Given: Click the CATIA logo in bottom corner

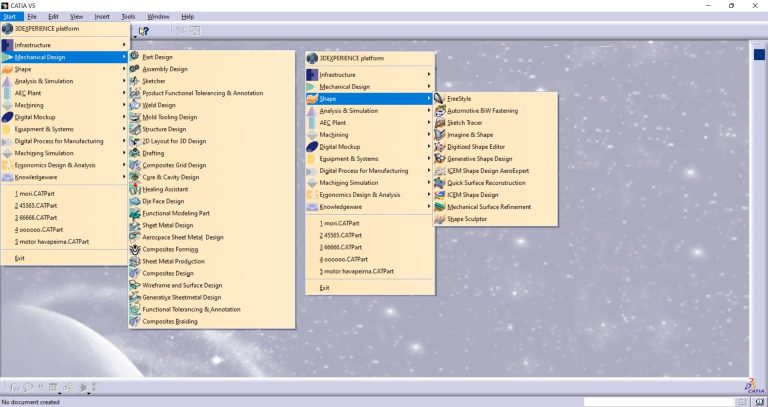Looking at the screenshot, I should click(x=754, y=385).
